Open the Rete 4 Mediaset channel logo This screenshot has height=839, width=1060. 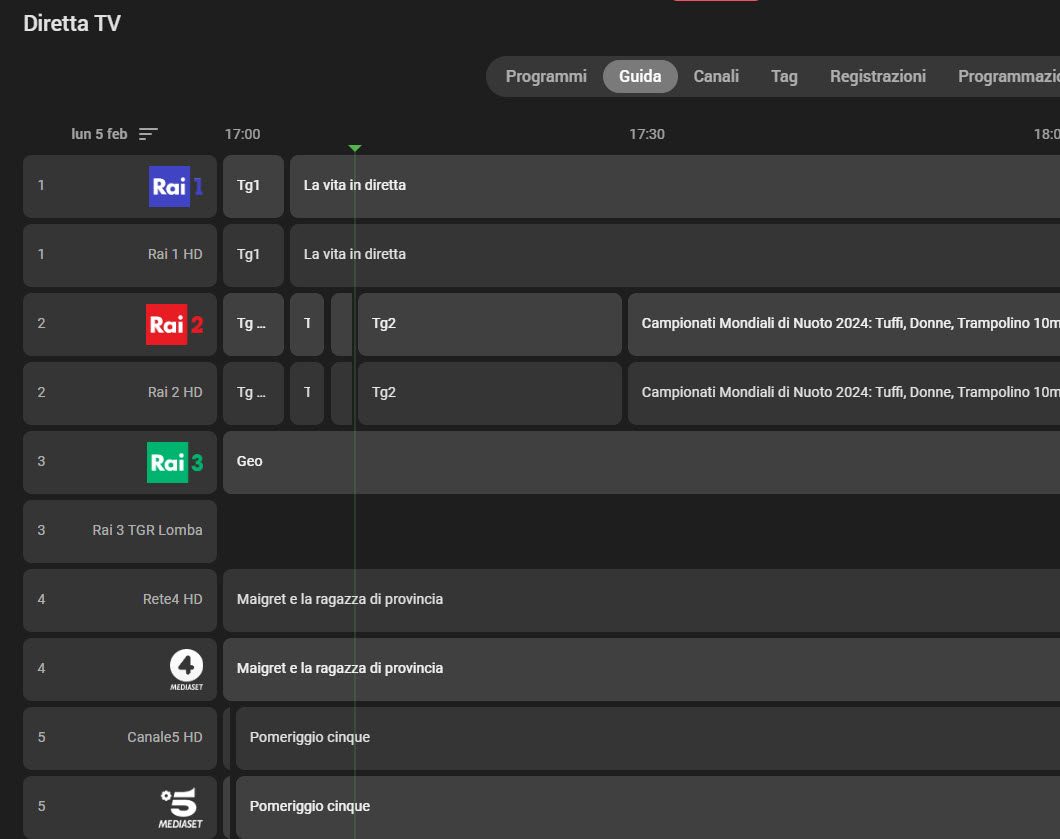coord(186,669)
